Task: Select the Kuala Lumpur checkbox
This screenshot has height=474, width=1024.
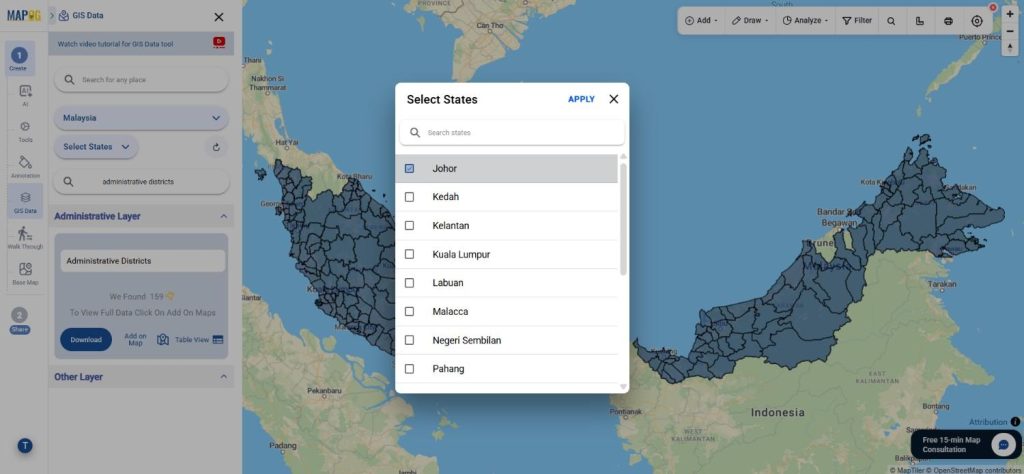Action: [409, 255]
